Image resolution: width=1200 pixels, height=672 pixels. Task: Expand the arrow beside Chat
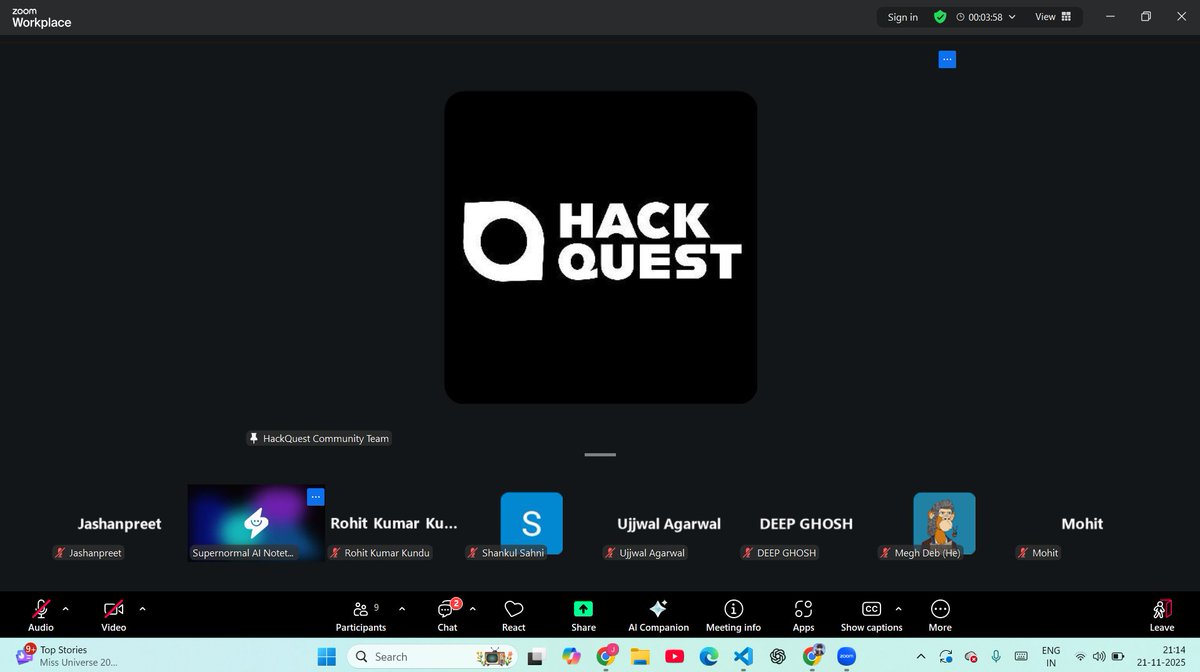tap(472, 608)
